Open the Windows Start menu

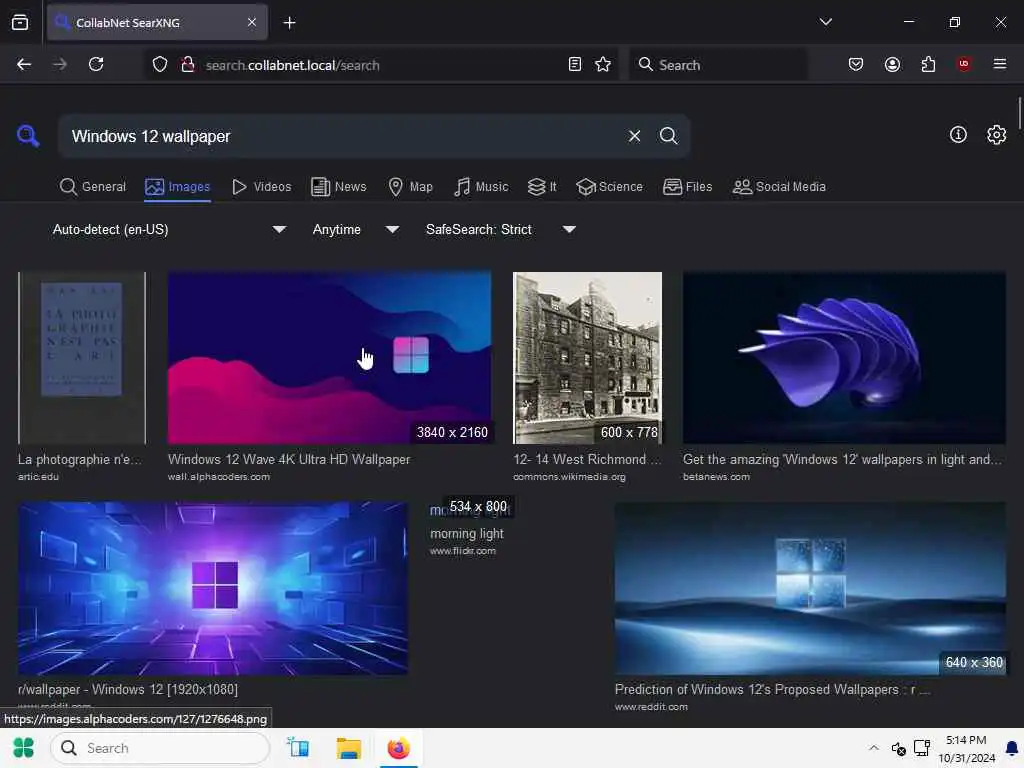(24, 748)
